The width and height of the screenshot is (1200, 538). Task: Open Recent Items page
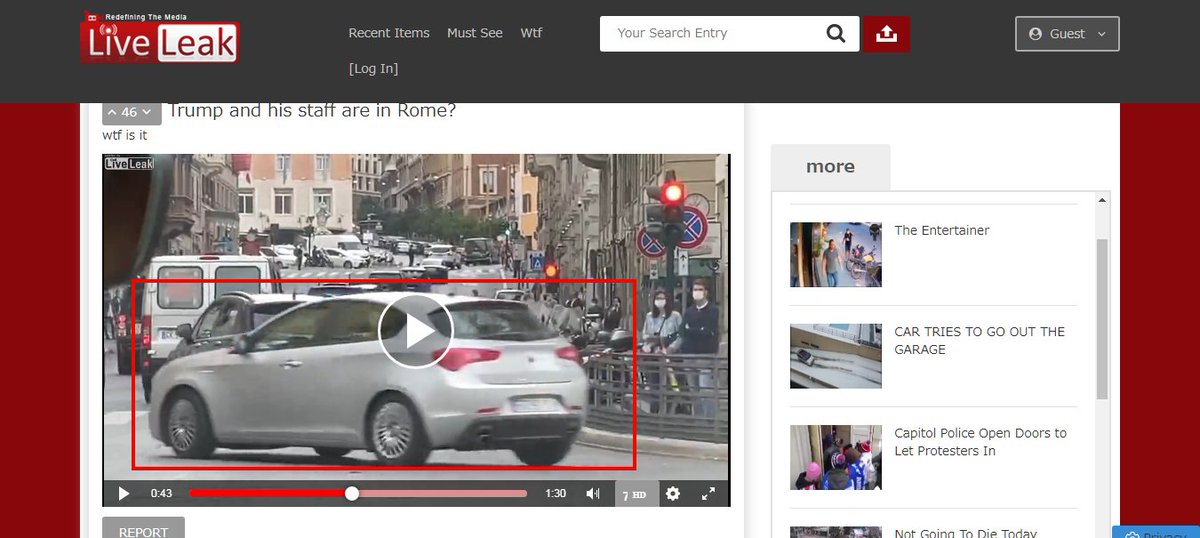click(x=389, y=33)
